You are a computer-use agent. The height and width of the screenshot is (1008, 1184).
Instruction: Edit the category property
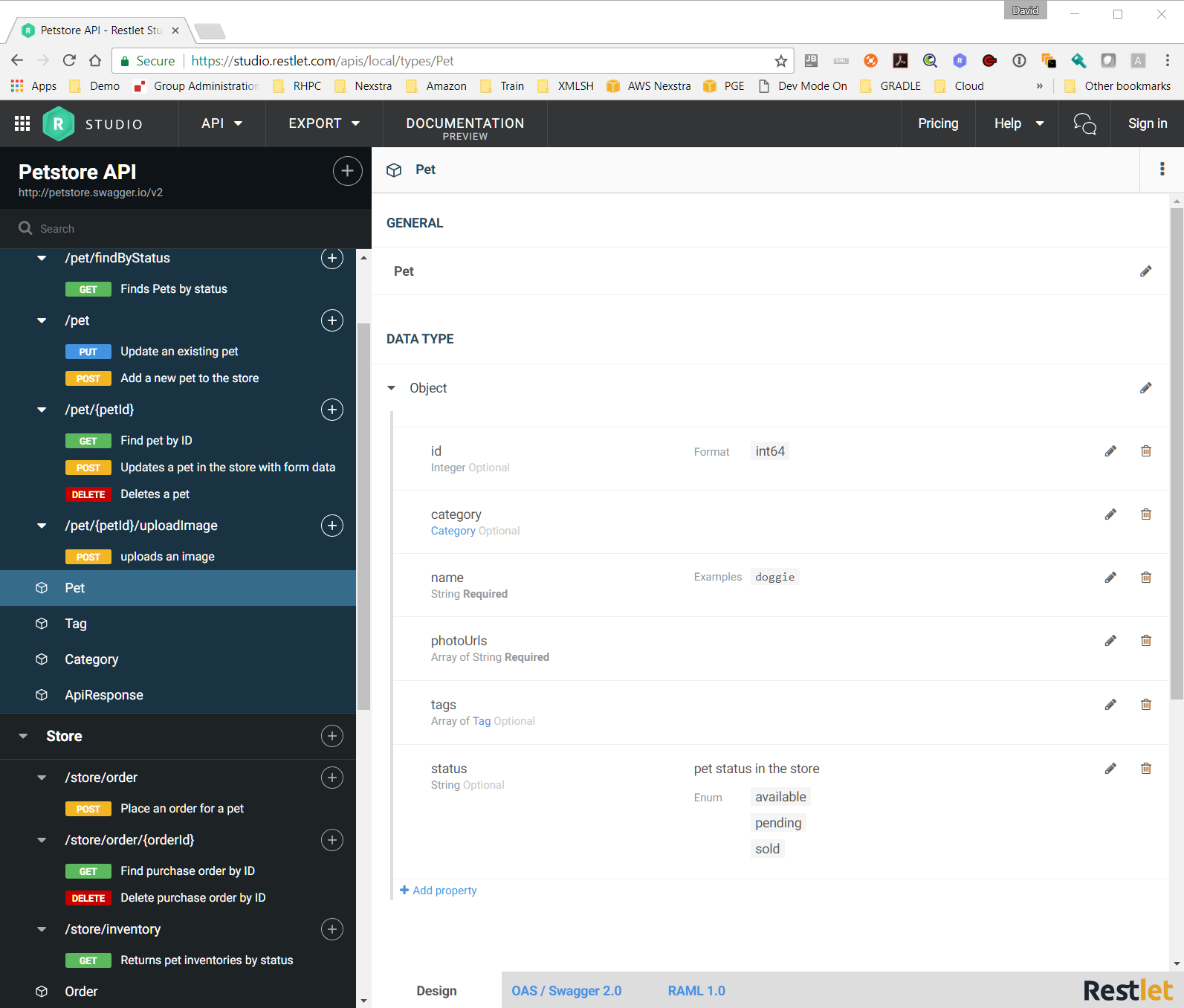[1110, 514]
